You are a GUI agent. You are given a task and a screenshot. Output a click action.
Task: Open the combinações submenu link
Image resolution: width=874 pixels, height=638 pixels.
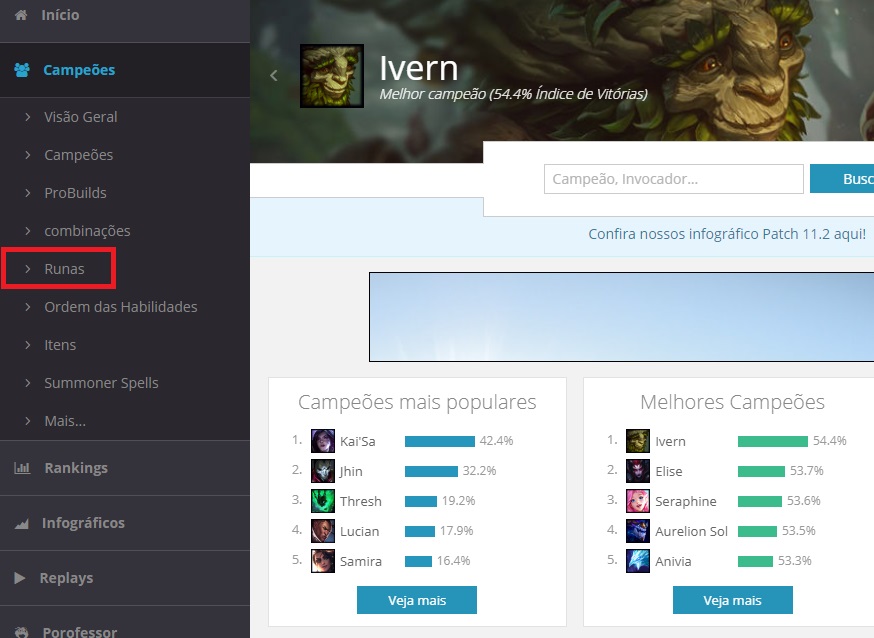tap(88, 231)
